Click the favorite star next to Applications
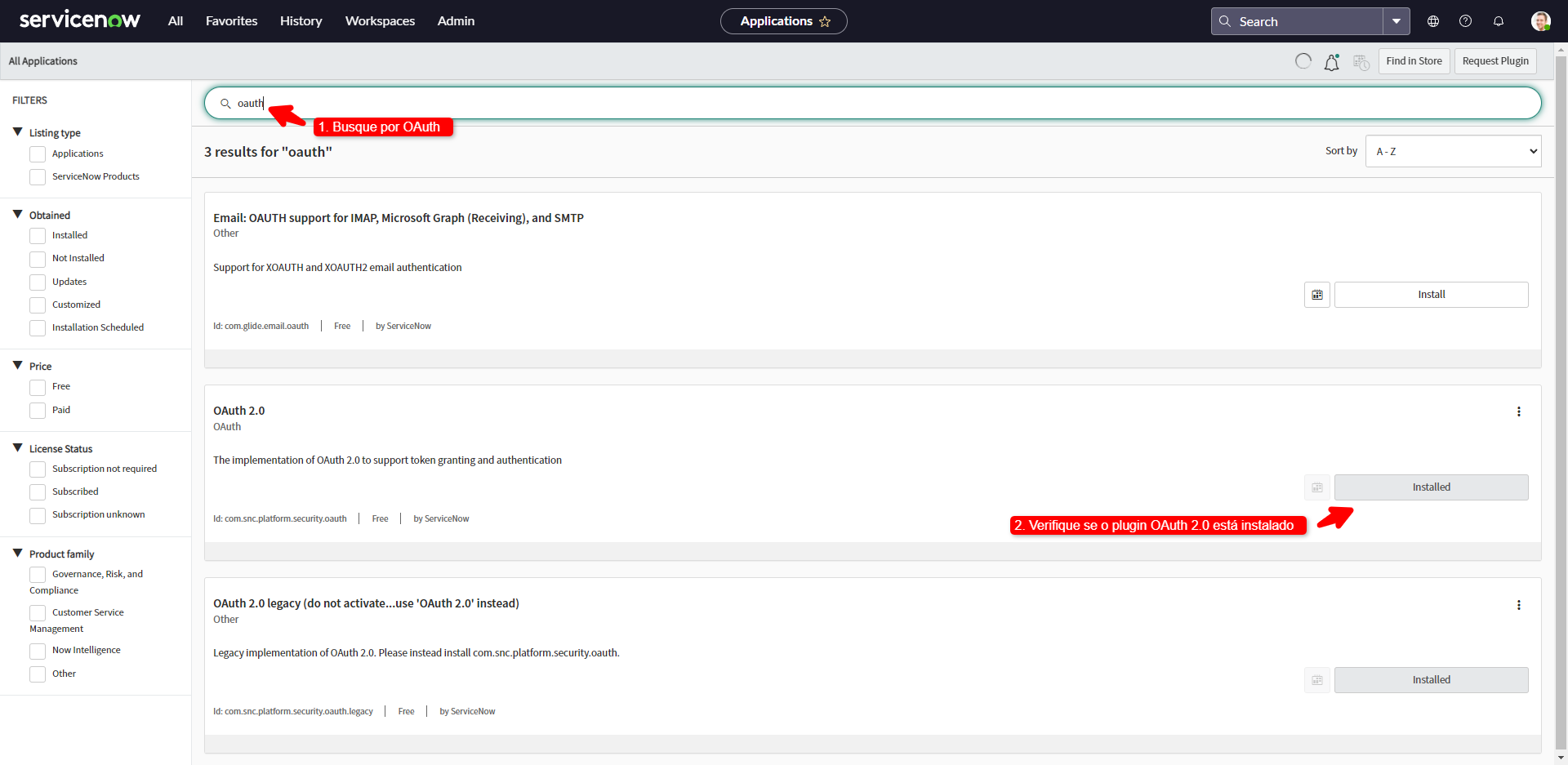The image size is (1568, 765). tap(825, 21)
